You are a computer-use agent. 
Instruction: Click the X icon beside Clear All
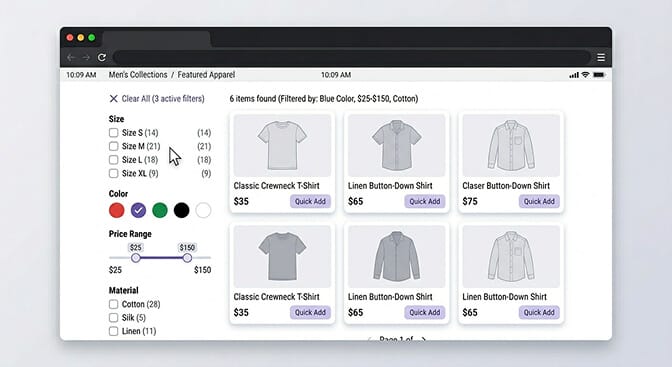click(114, 99)
